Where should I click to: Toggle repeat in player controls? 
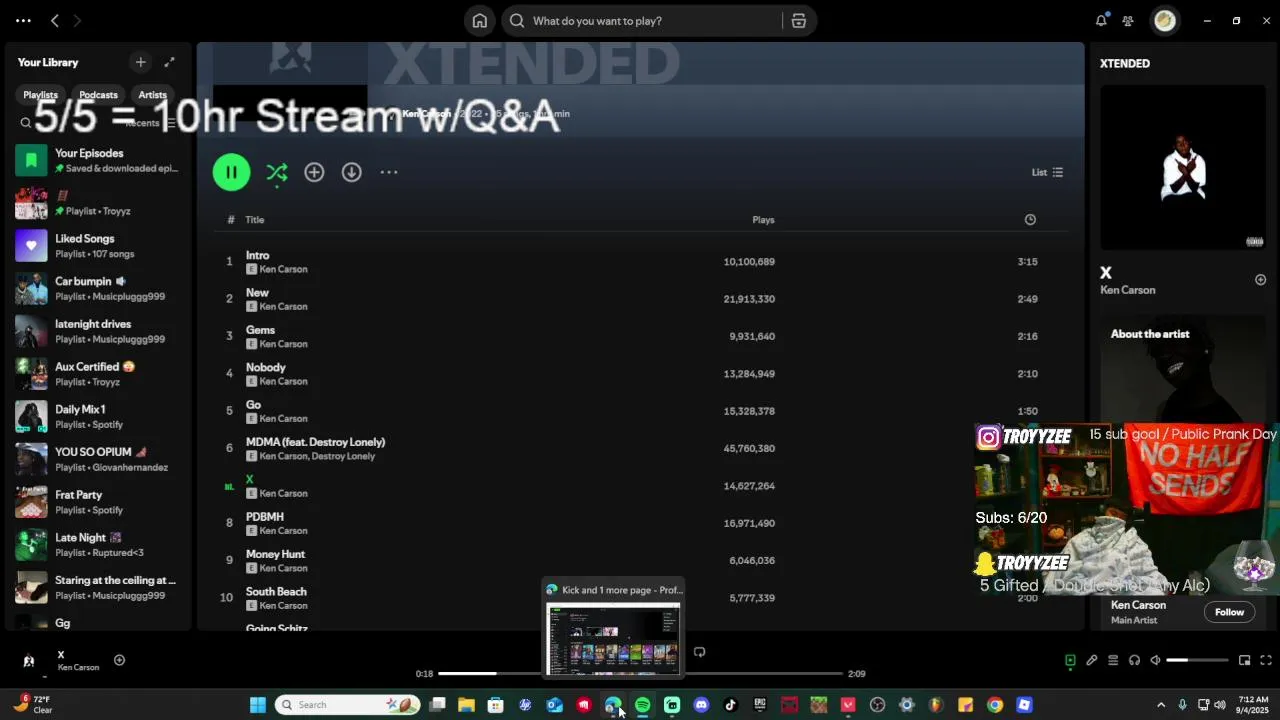click(699, 652)
